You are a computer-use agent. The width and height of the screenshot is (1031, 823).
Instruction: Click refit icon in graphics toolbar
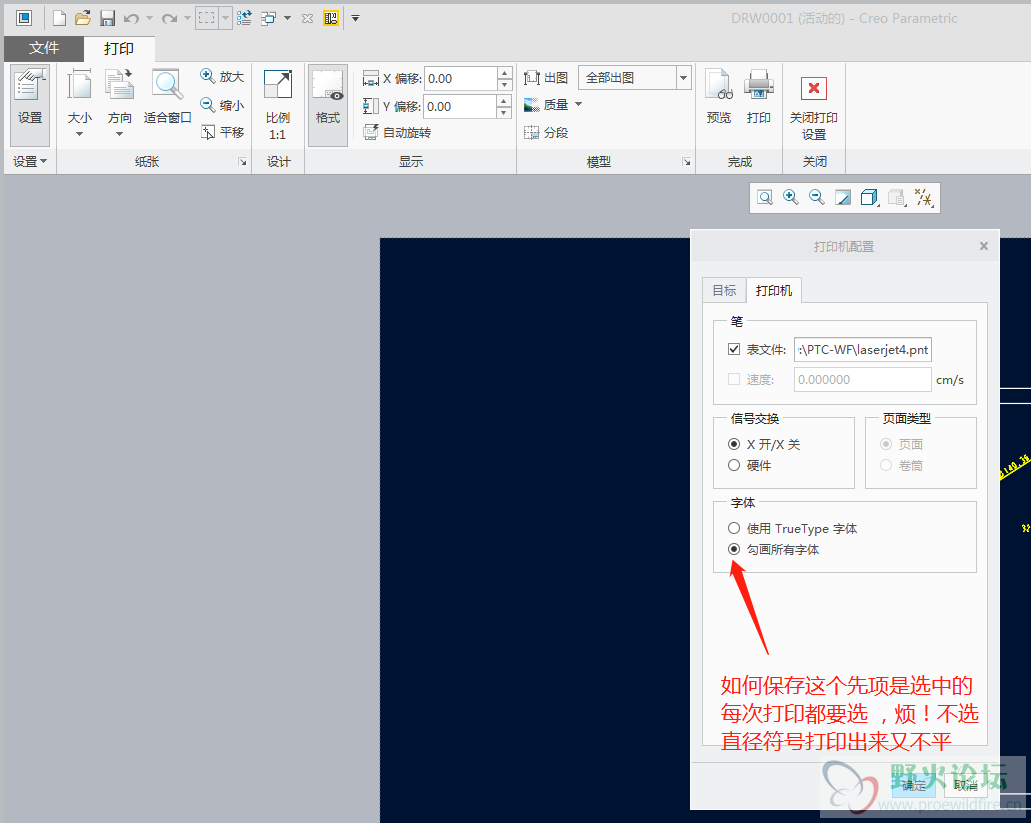[x=765, y=198]
